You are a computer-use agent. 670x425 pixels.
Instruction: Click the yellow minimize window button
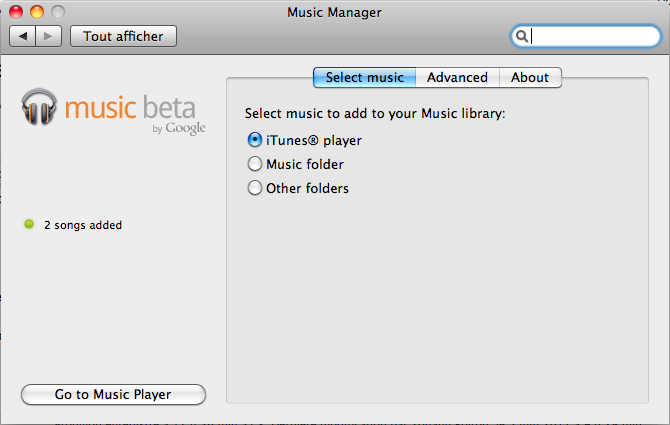tap(37, 12)
